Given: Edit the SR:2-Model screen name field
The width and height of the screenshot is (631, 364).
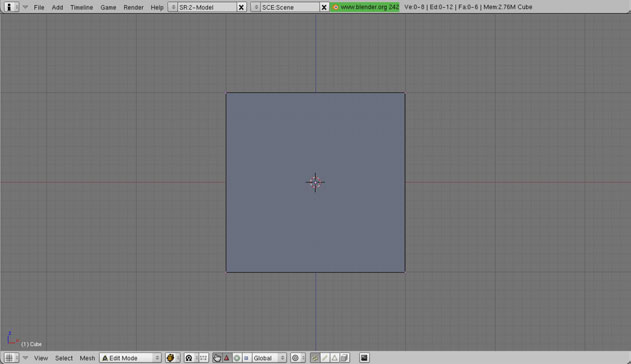Looking at the screenshot, I should point(207,7).
